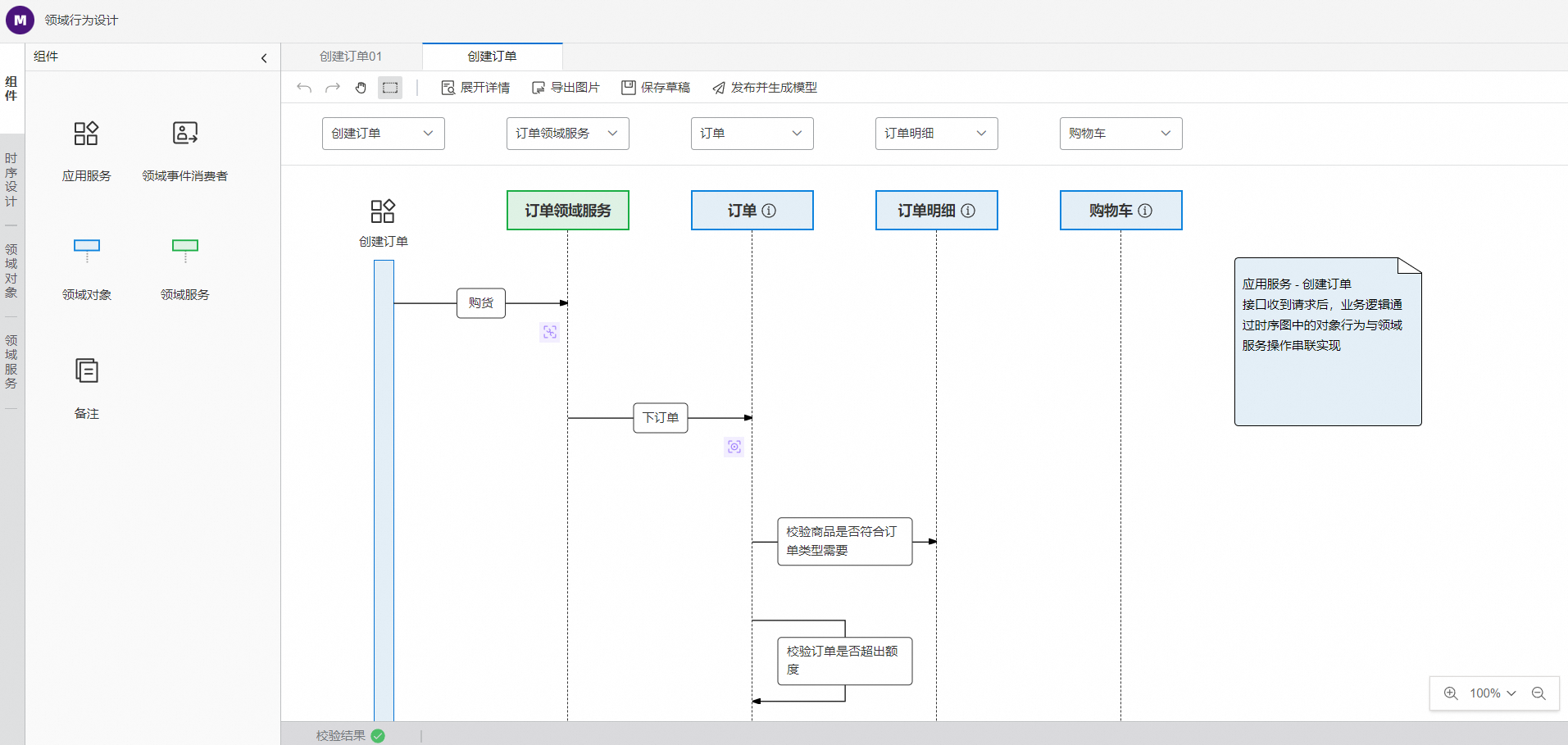Image resolution: width=1568 pixels, height=745 pixels.
Task: Click 展开详情 in the toolbar
Action: tap(475, 88)
